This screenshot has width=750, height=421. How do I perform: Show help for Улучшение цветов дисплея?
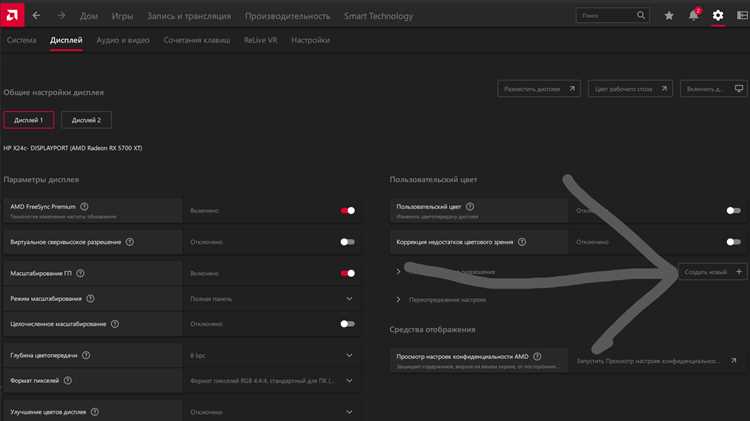[95, 412]
